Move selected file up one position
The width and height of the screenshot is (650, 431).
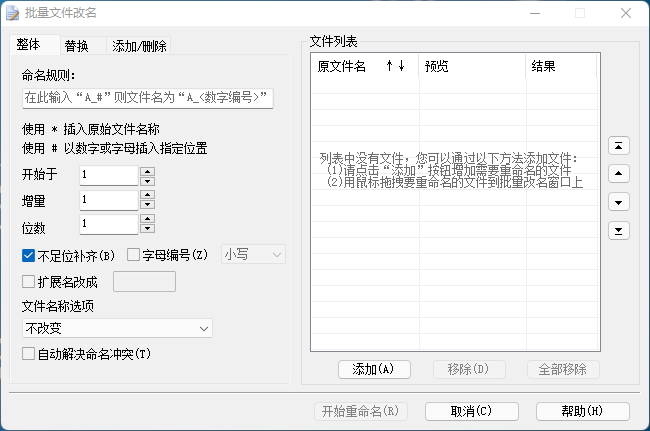(x=618, y=174)
